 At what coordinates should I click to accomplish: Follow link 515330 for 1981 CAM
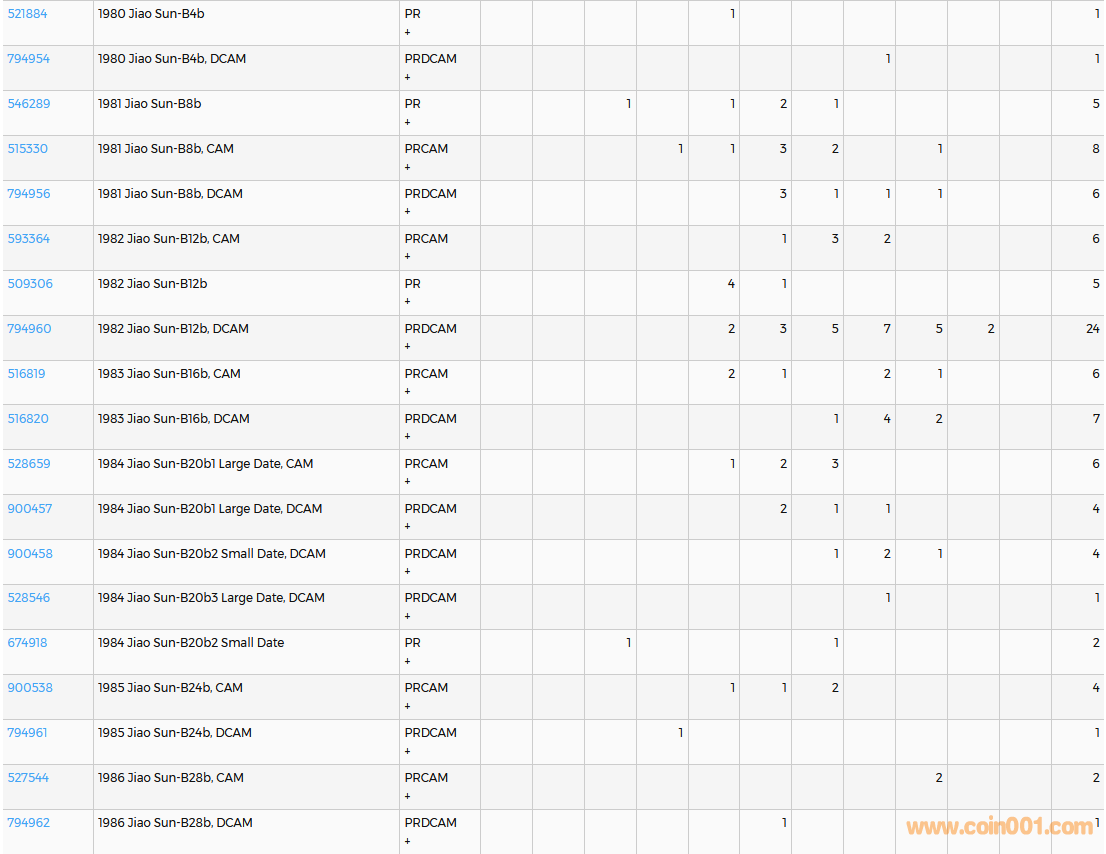[x=27, y=149]
